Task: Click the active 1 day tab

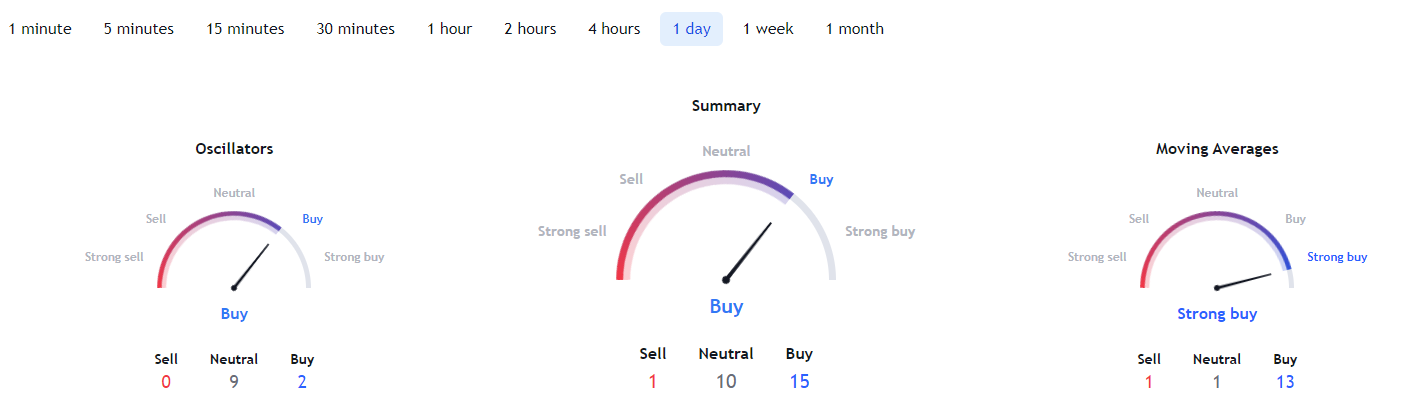Action: [x=691, y=29]
